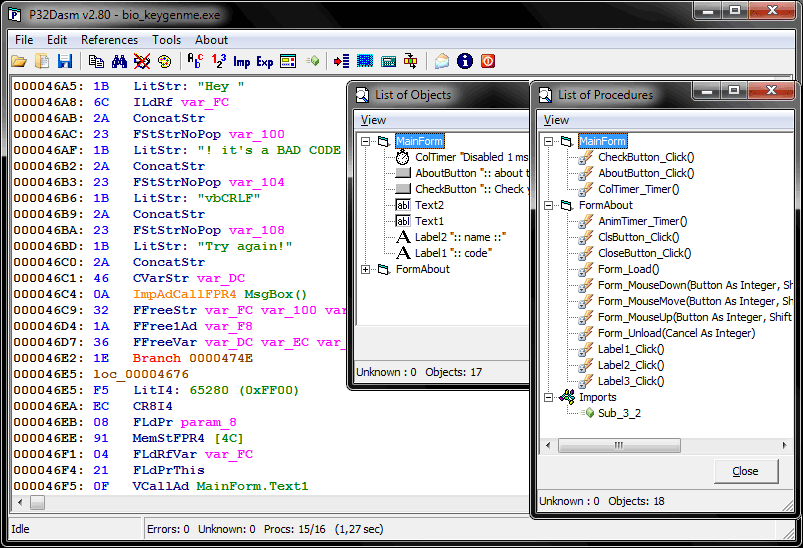
Task: Select Label3_Click() procedure
Action: pos(631,381)
